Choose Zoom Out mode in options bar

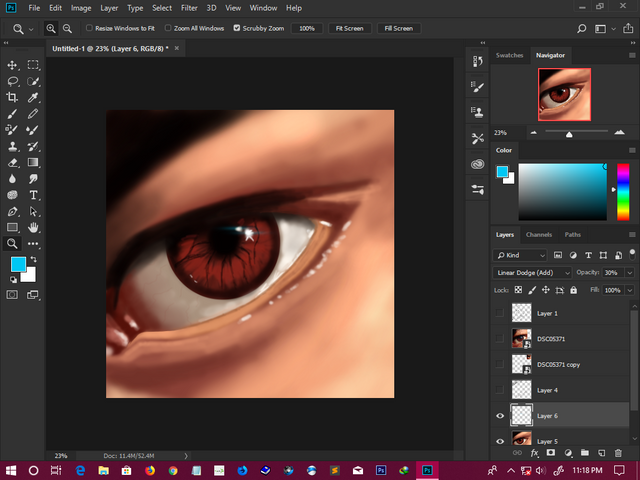pyautogui.click(x=67, y=29)
